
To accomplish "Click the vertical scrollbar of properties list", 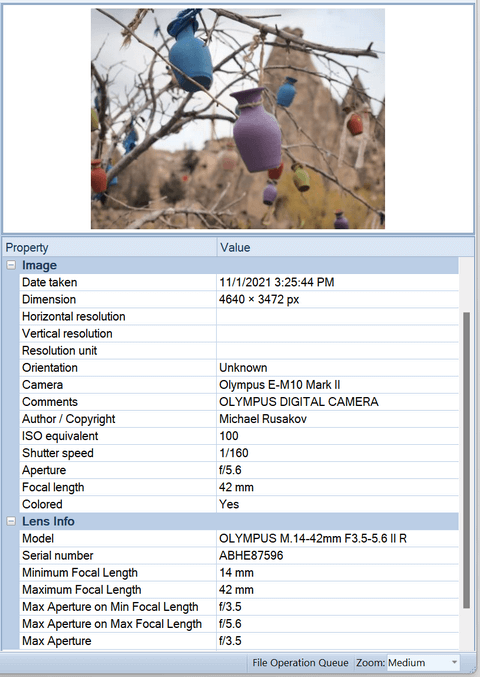I will [x=466, y=460].
